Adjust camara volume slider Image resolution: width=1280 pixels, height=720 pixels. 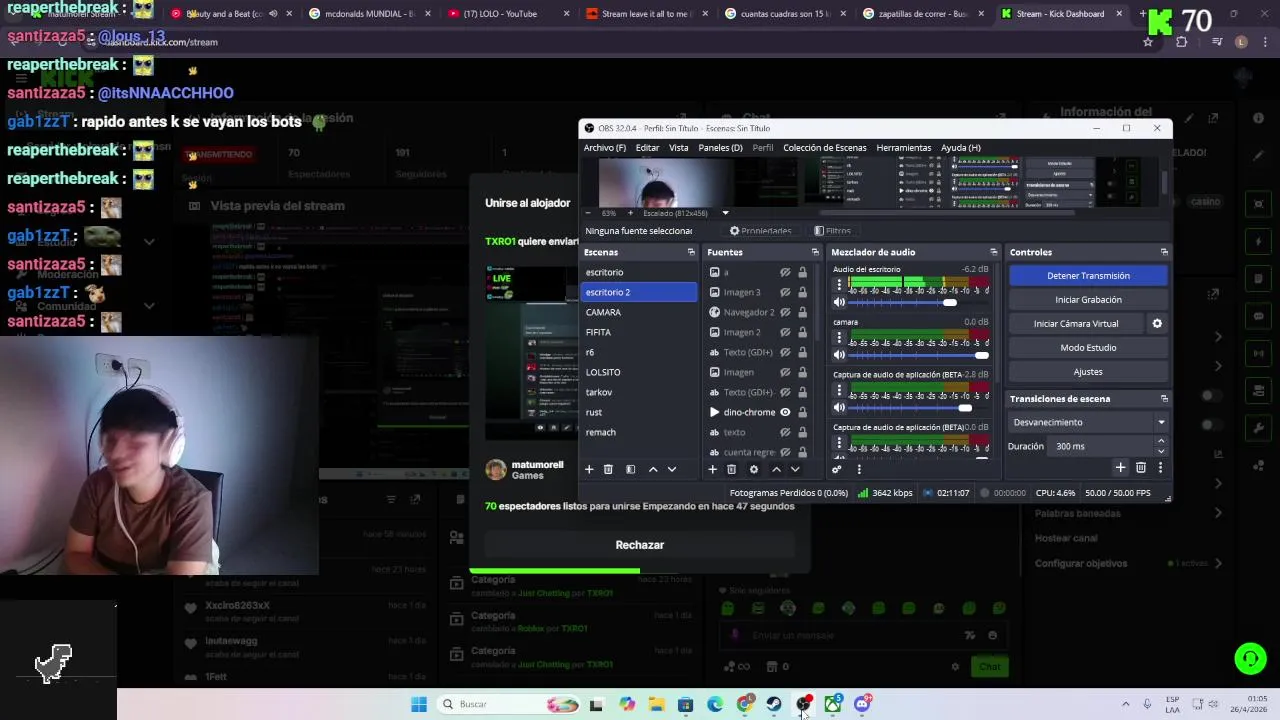pyautogui.click(x=917, y=355)
